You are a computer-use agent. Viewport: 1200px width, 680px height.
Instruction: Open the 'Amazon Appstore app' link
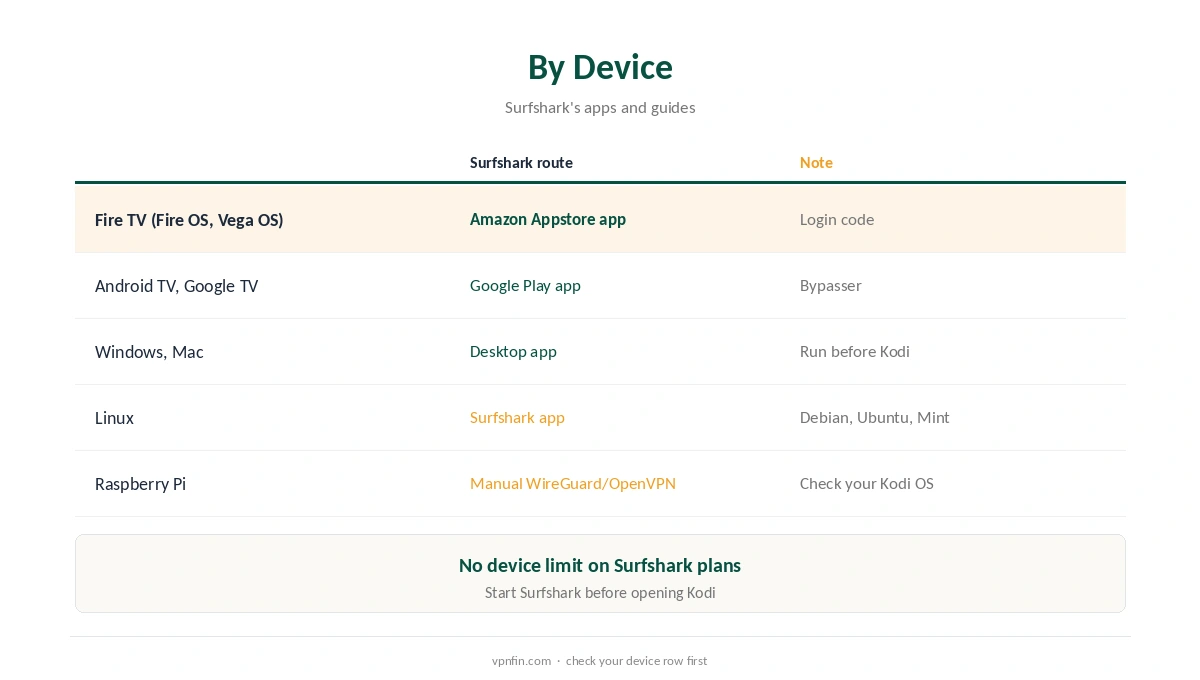click(x=548, y=219)
